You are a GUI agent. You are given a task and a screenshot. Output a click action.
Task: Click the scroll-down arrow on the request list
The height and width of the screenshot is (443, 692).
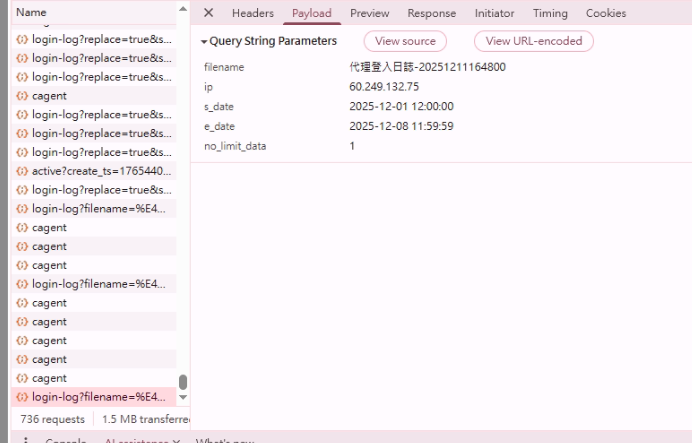coord(182,398)
